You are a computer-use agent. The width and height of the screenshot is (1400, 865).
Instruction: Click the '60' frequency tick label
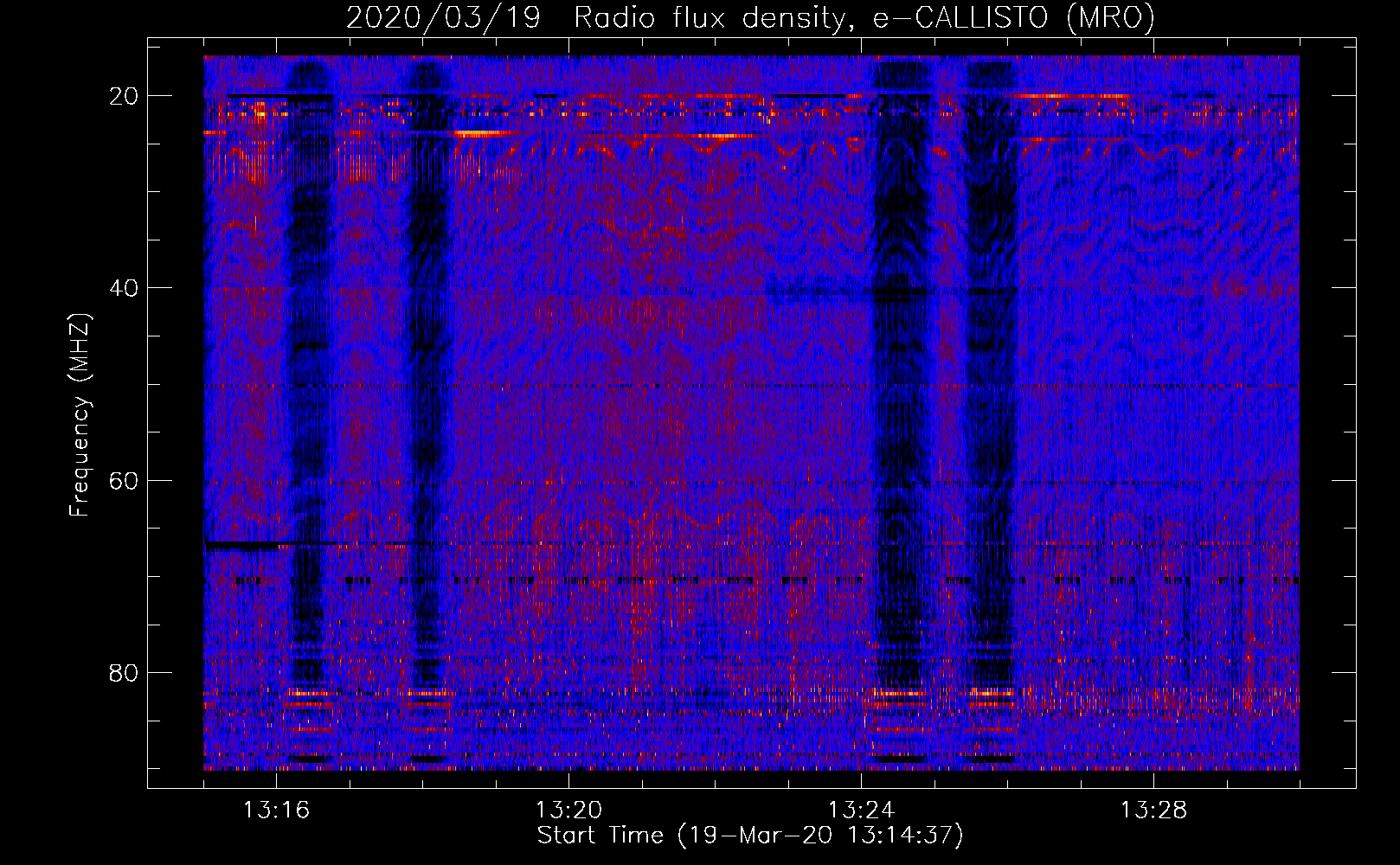coord(125,480)
